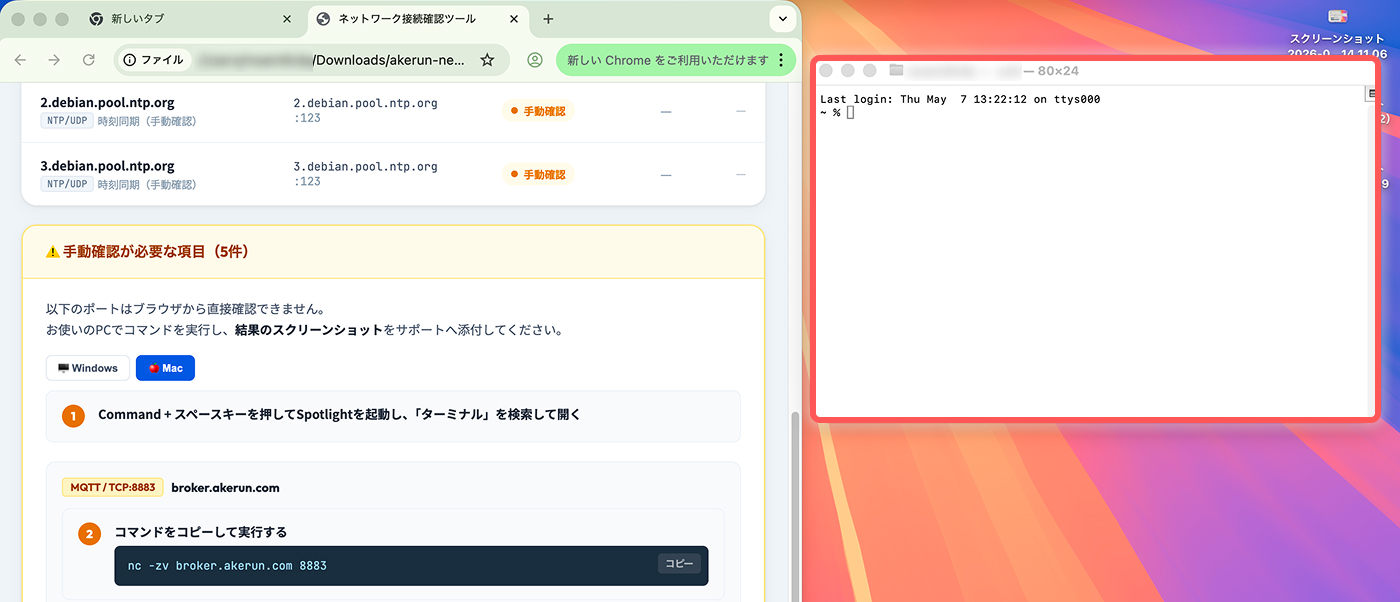Viewport: 1400px width, 602px height.
Task: Switch to the 新しいタブ tab
Action: (x=190, y=19)
